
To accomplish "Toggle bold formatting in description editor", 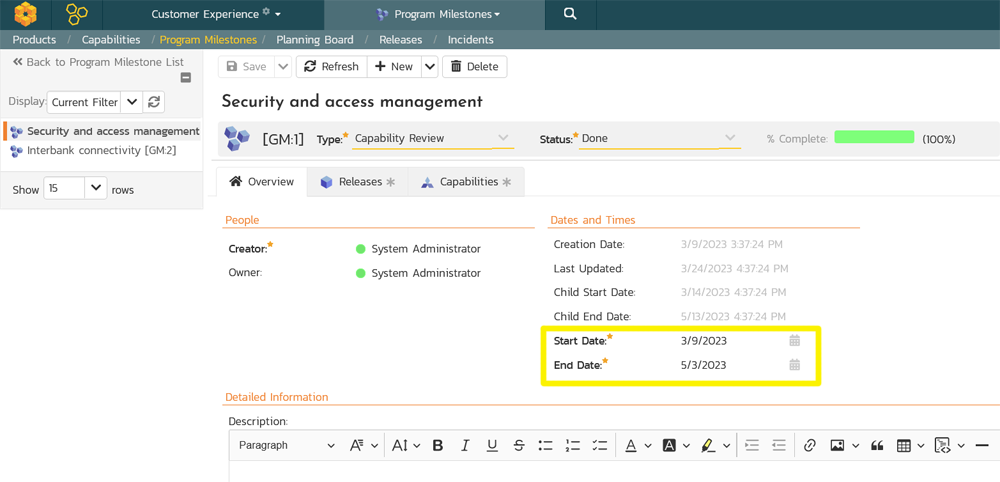I will [x=437, y=446].
